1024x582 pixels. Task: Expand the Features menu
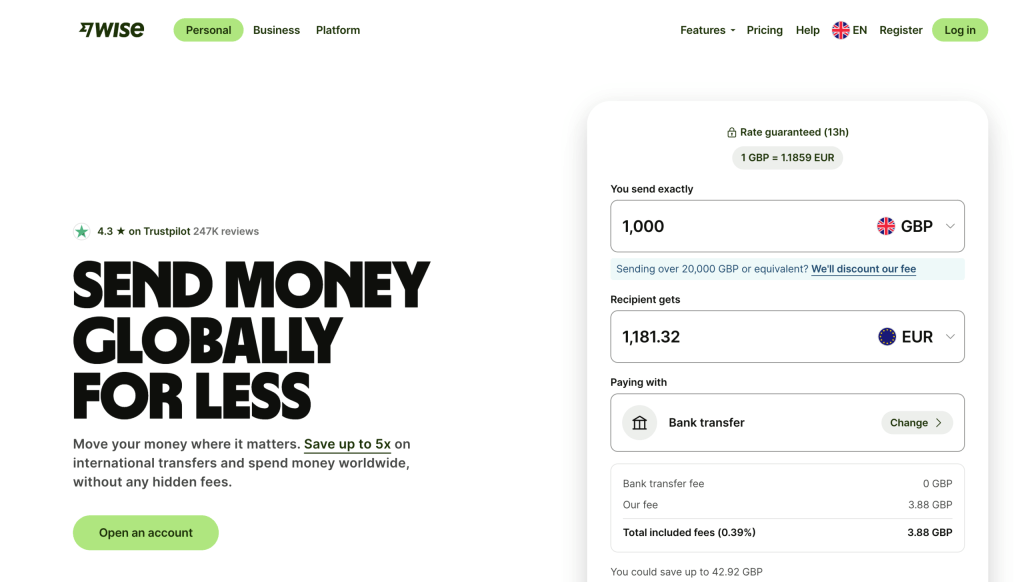706,30
